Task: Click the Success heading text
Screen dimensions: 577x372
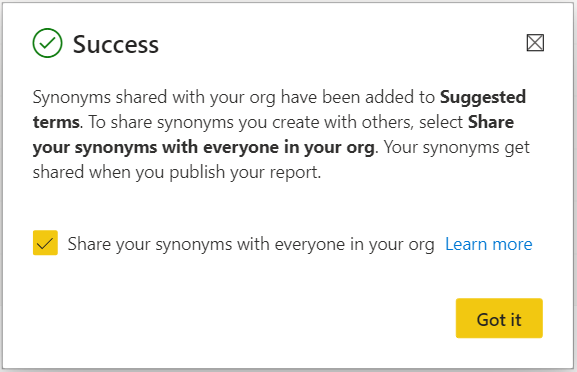Action: [x=116, y=44]
